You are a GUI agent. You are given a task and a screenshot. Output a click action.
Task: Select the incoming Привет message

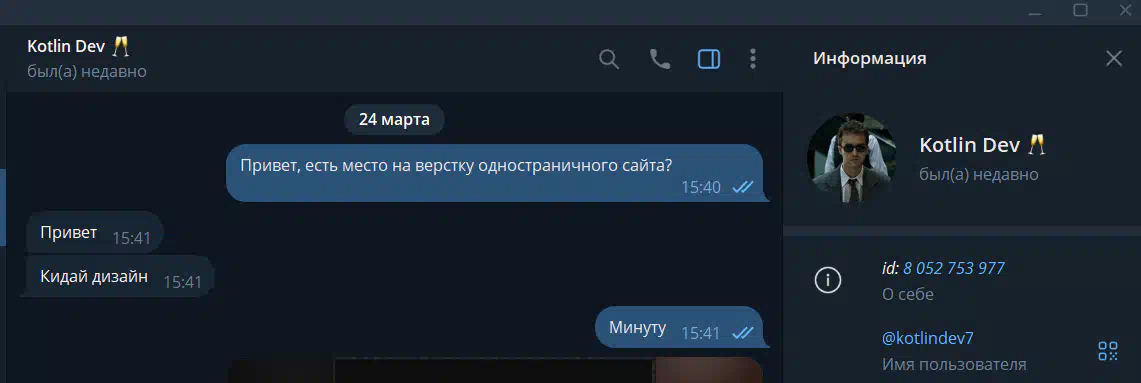coord(95,234)
